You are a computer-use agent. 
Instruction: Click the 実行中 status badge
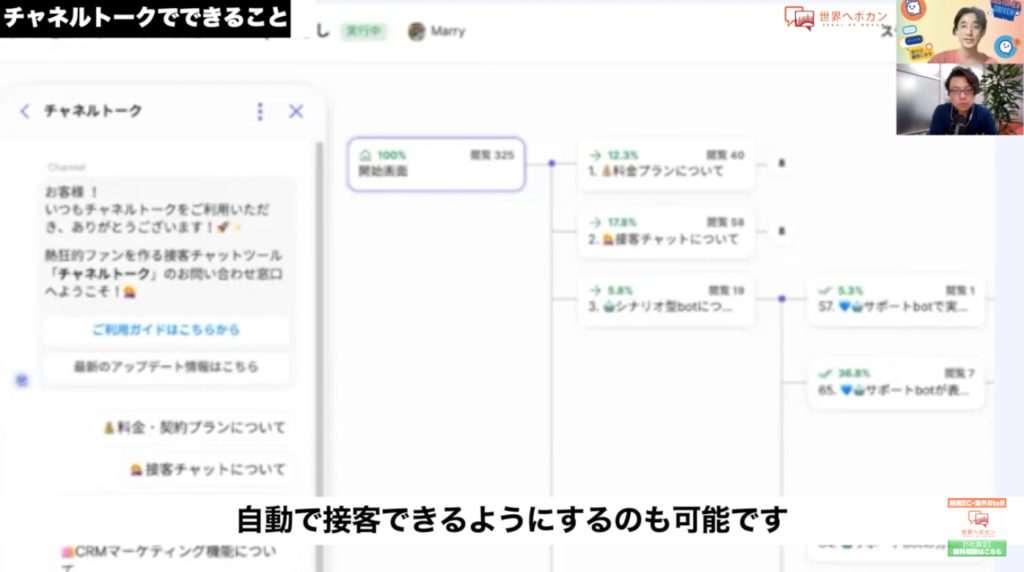tap(364, 31)
